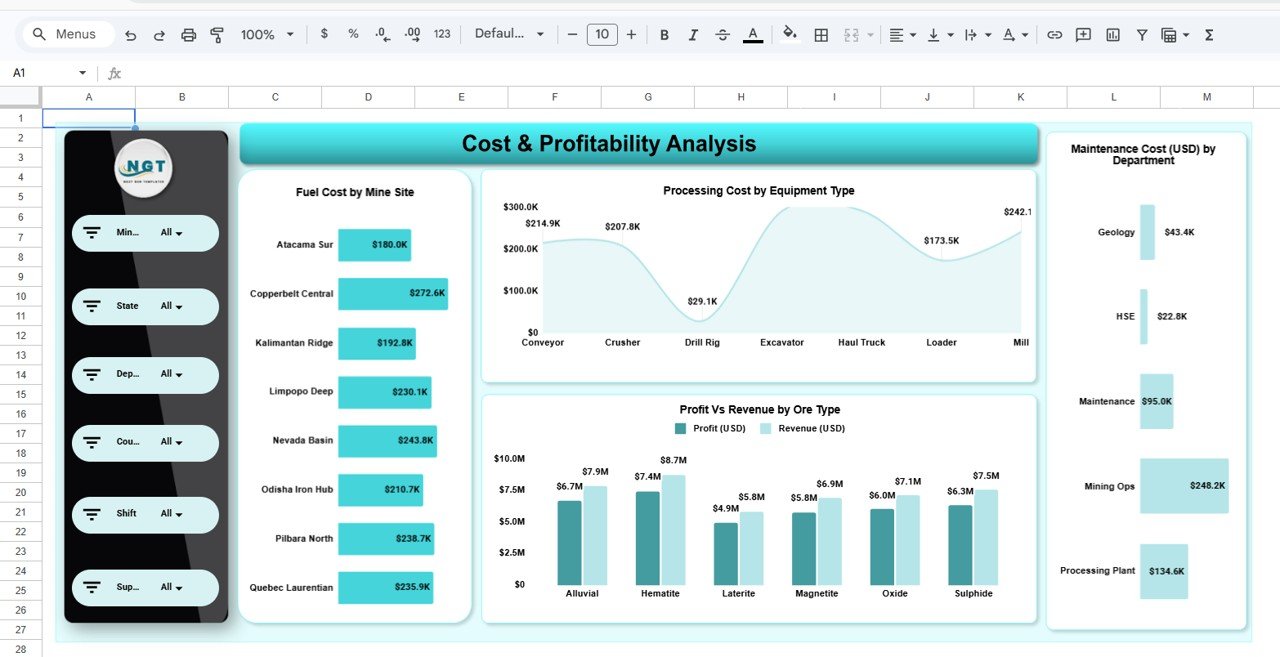Toggle italic formatting
Image resolution: width=1280 pixels, height=657 pixels.
(x=693, y=35)
